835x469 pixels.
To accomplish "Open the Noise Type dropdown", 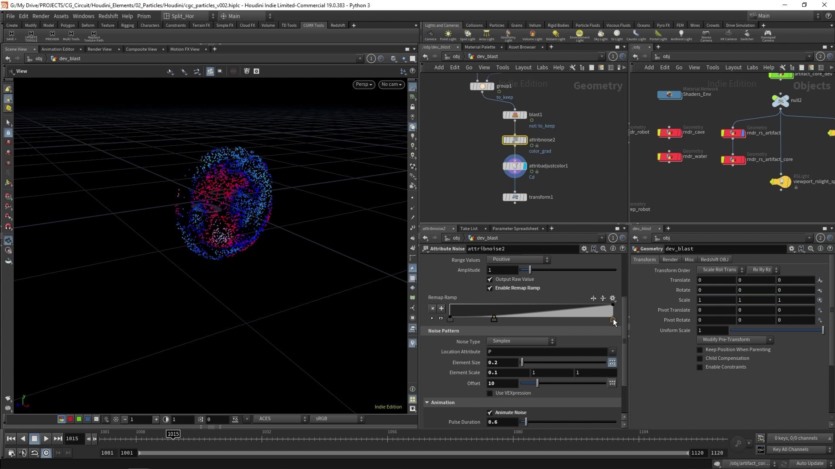I will [x=521, y=341].
